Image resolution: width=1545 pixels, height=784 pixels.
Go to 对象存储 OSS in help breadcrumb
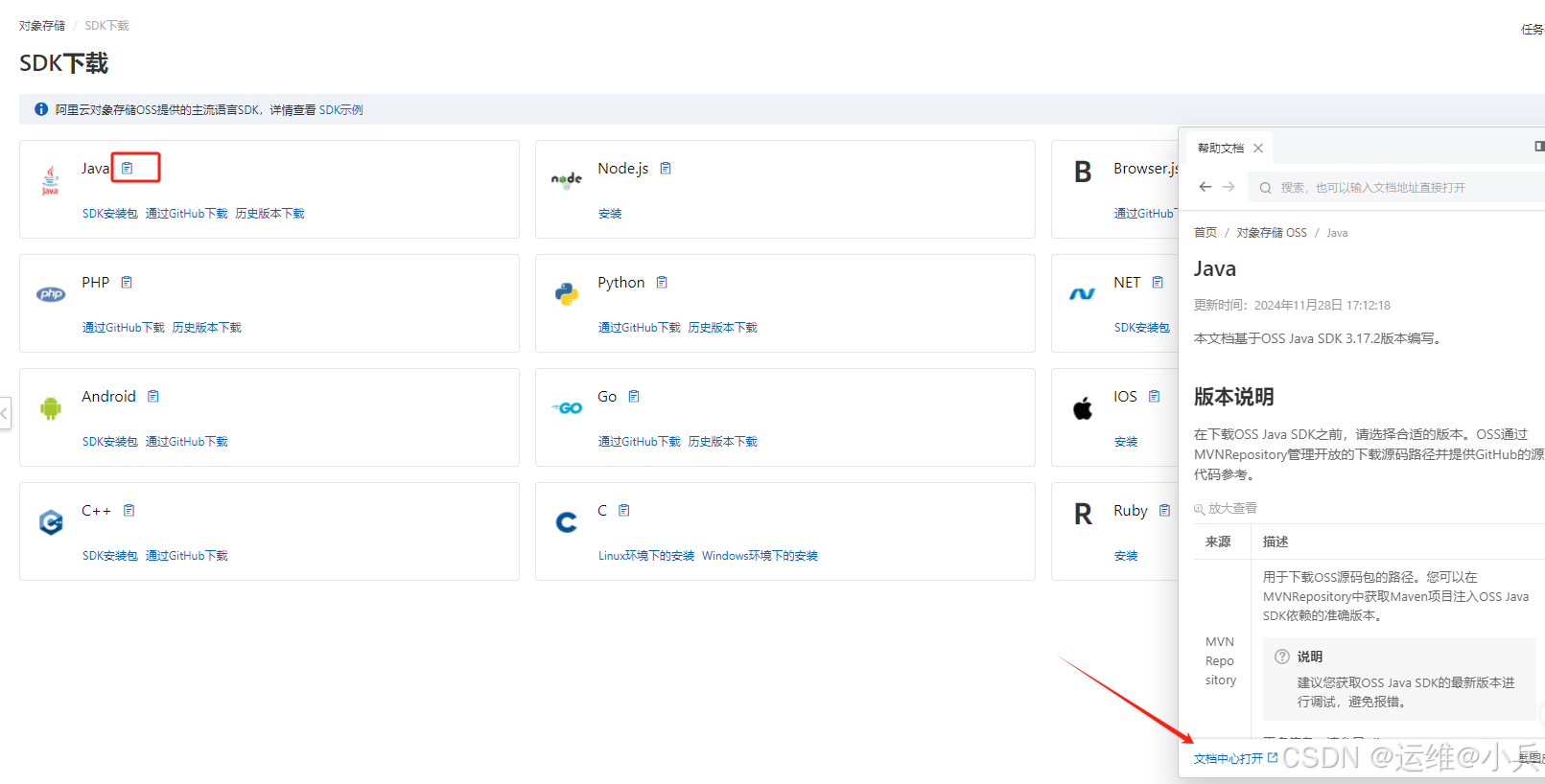tap(1271, 233)
